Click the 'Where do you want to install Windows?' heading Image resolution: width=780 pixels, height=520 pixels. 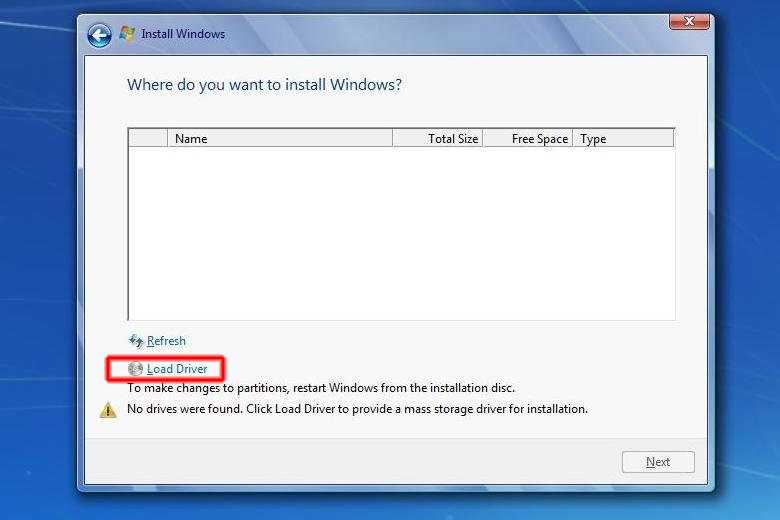point(264,85)
